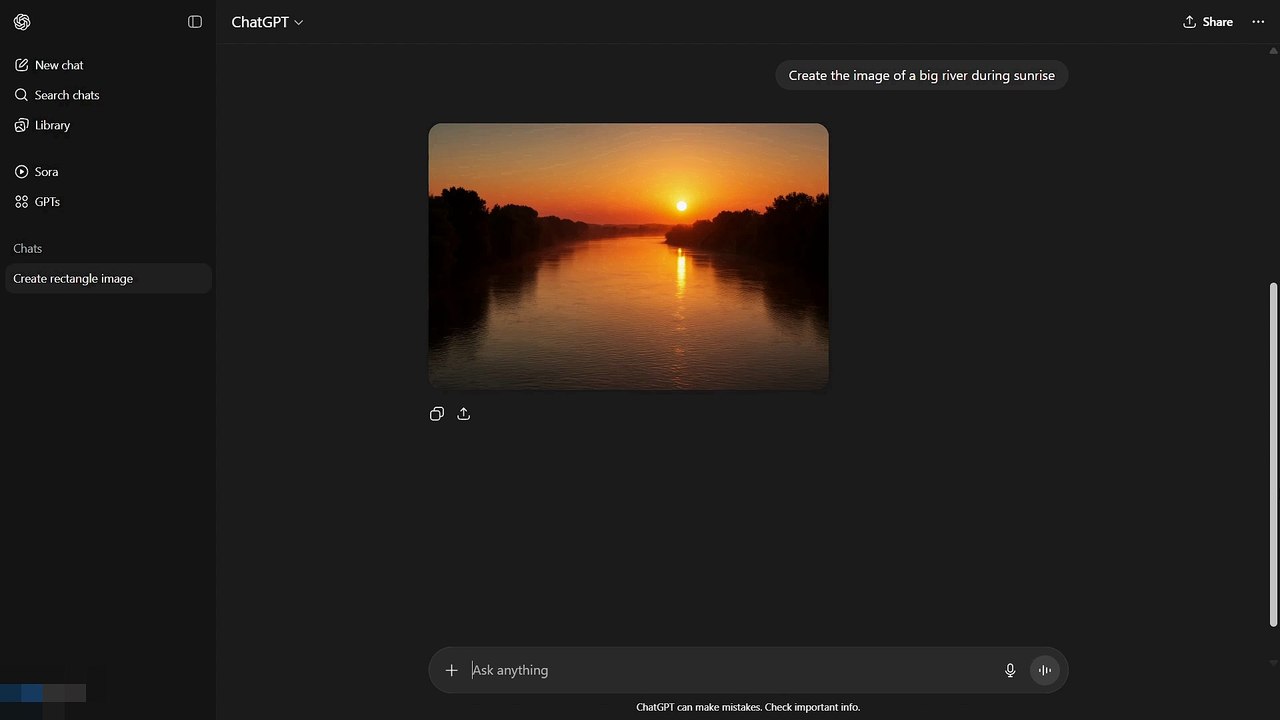Screen dimensions: 1280x720
Task: Focus the 'Ask anything' input field
Action: [x=730, y=670]
